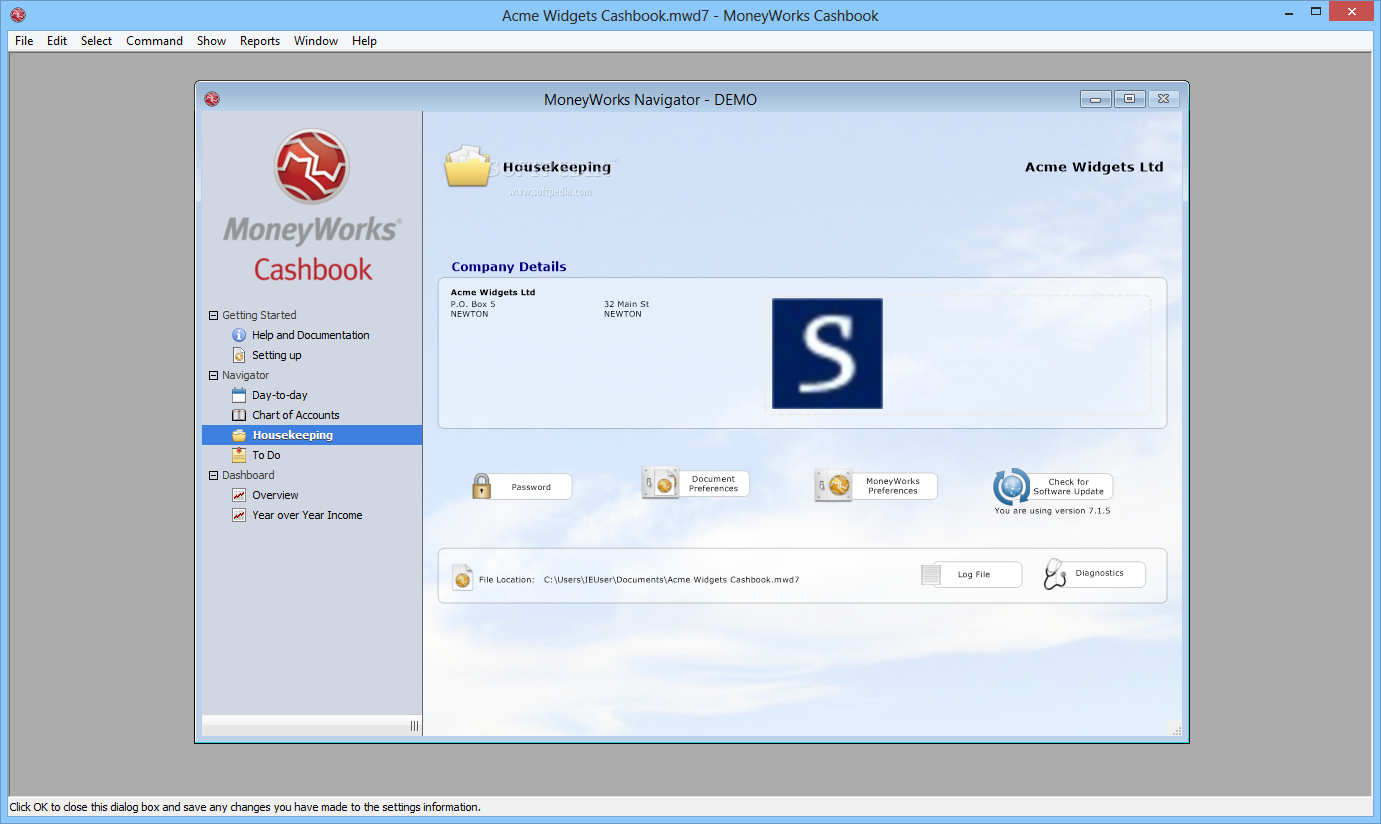Viewport: 1381px width, 824px height.
Task: Click the padlock icon next to Password
Action: click(x=482, y=486)
